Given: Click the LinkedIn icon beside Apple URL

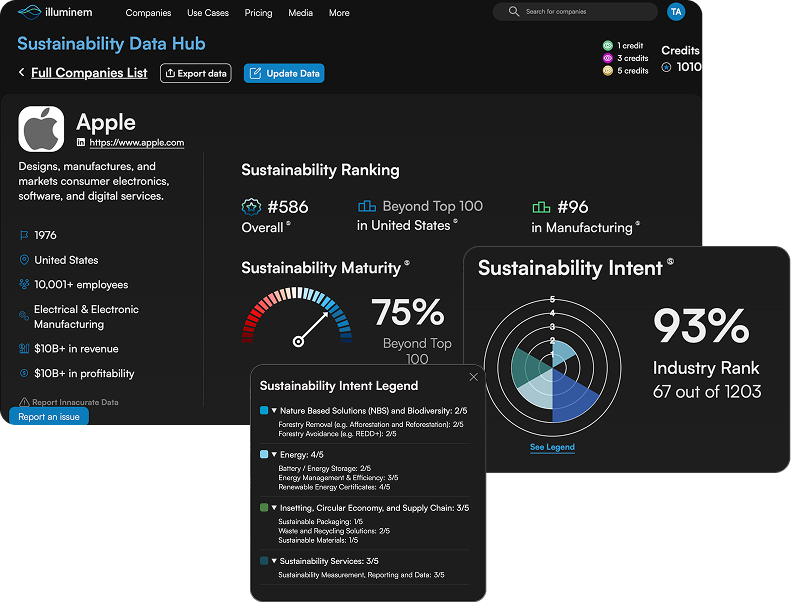Looking at the screenshot, I should [x=81, y=142].
